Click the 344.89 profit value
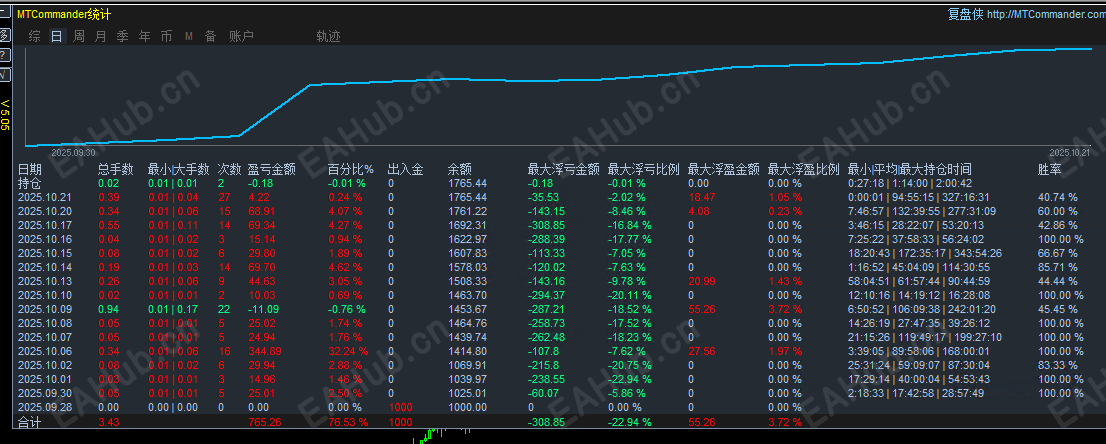The height and width of the screenshot is (444, 1106). click(265, 352)
